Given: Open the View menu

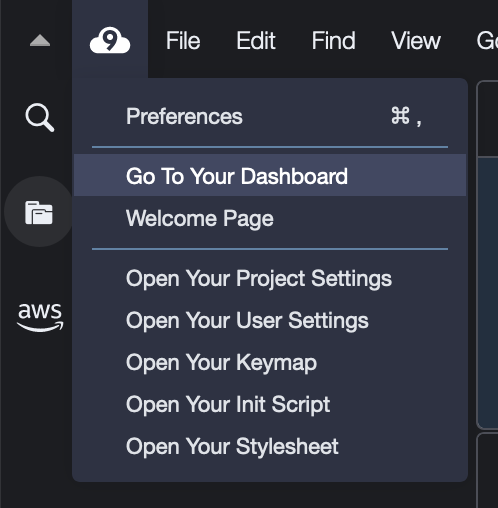Looking at the screenshot, I should coord(416,41).
